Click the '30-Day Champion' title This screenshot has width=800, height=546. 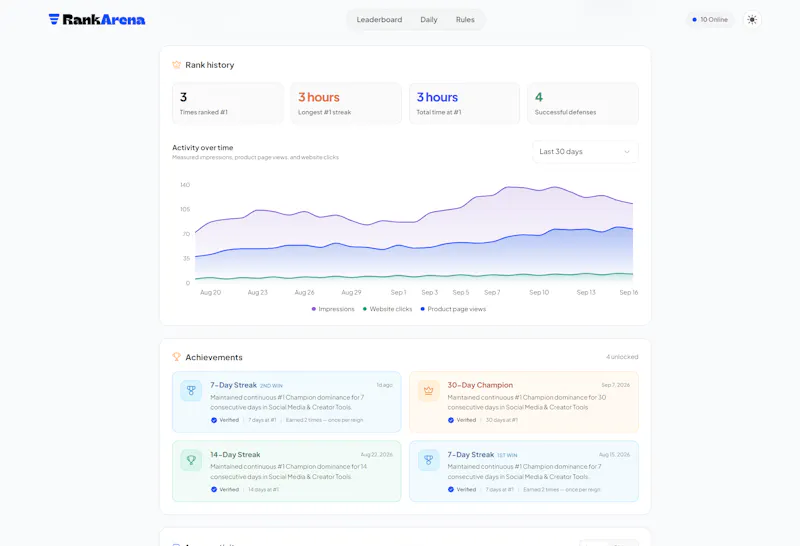(480, 385)
